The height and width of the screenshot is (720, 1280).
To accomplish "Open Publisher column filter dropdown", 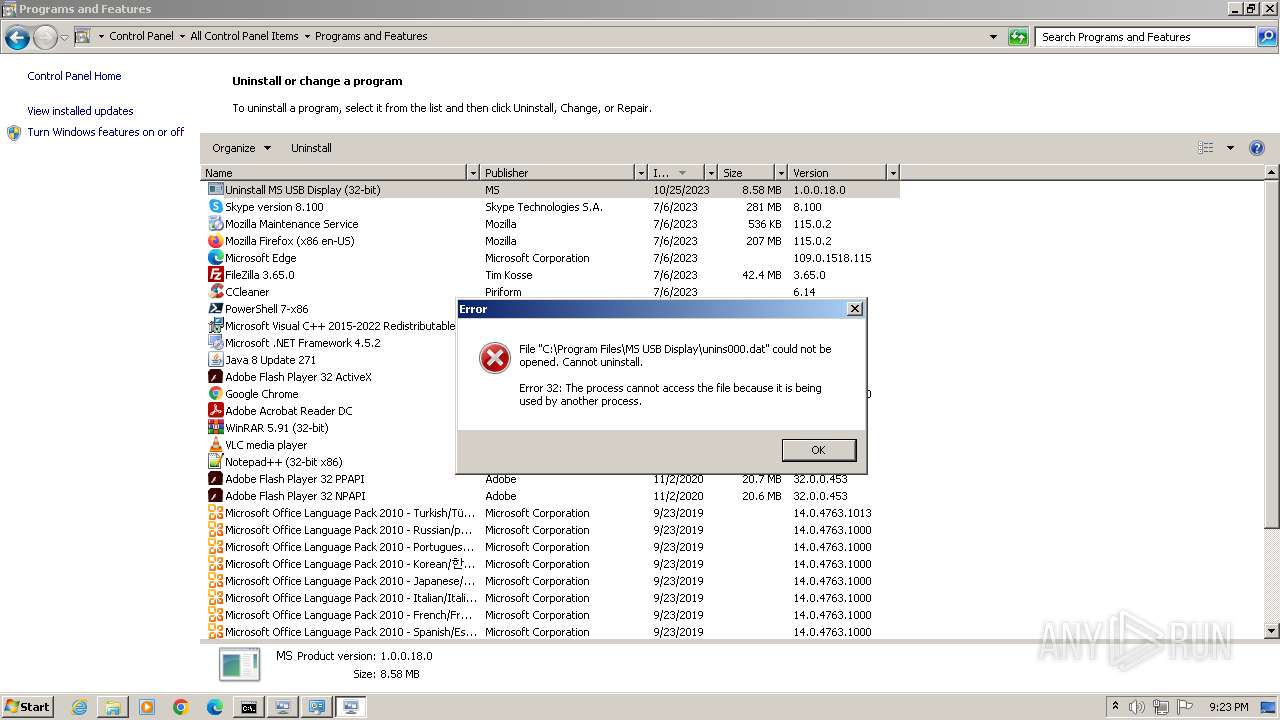I will click(x=641, y=173).
